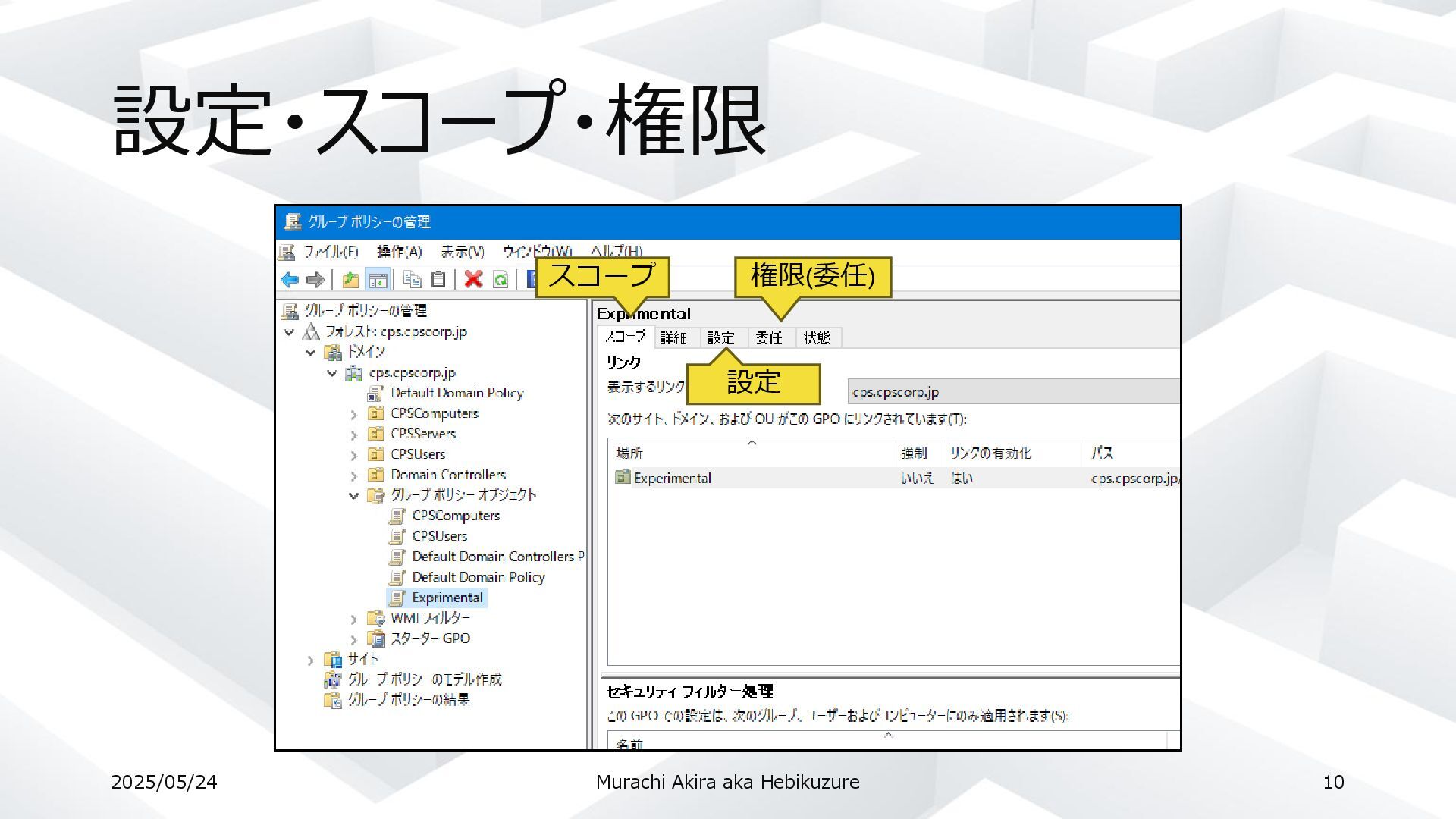Expand the サイト tree node

pyautogui.click(x=310, y=661)
